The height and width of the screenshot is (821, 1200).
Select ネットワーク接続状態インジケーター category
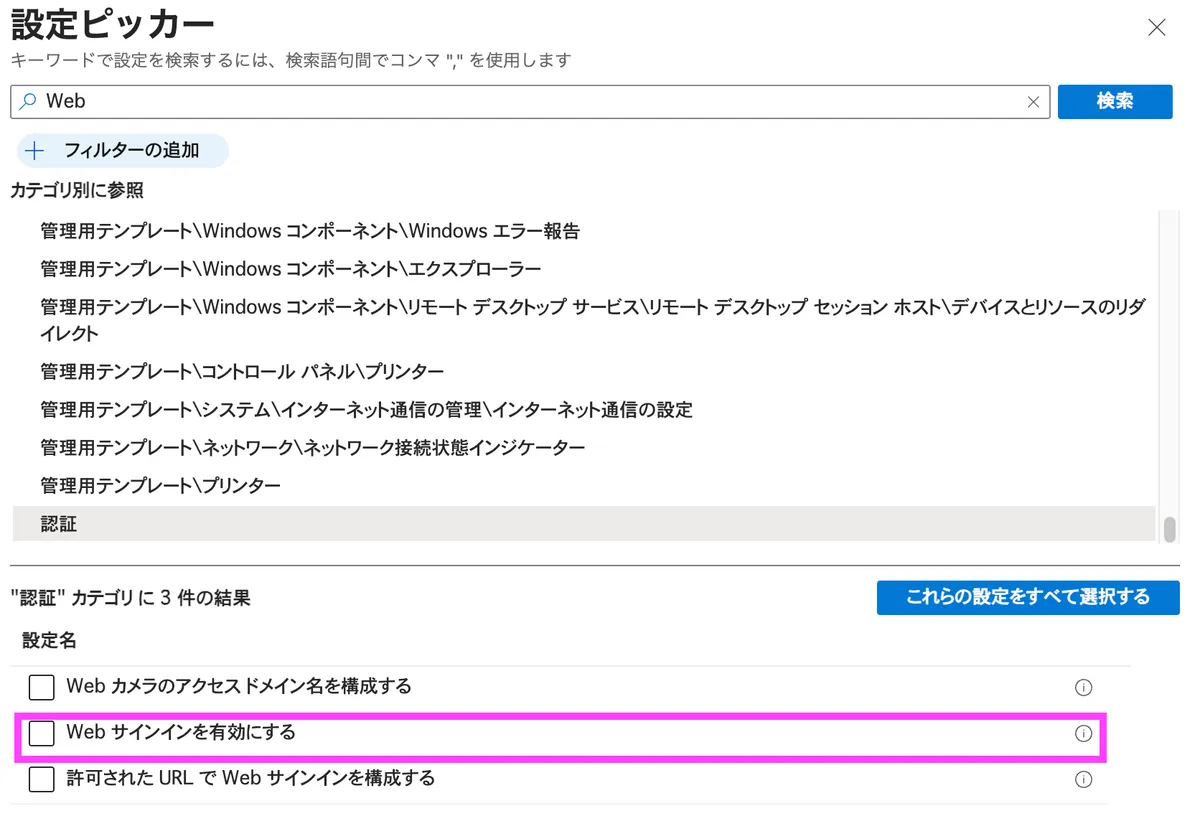312,447
